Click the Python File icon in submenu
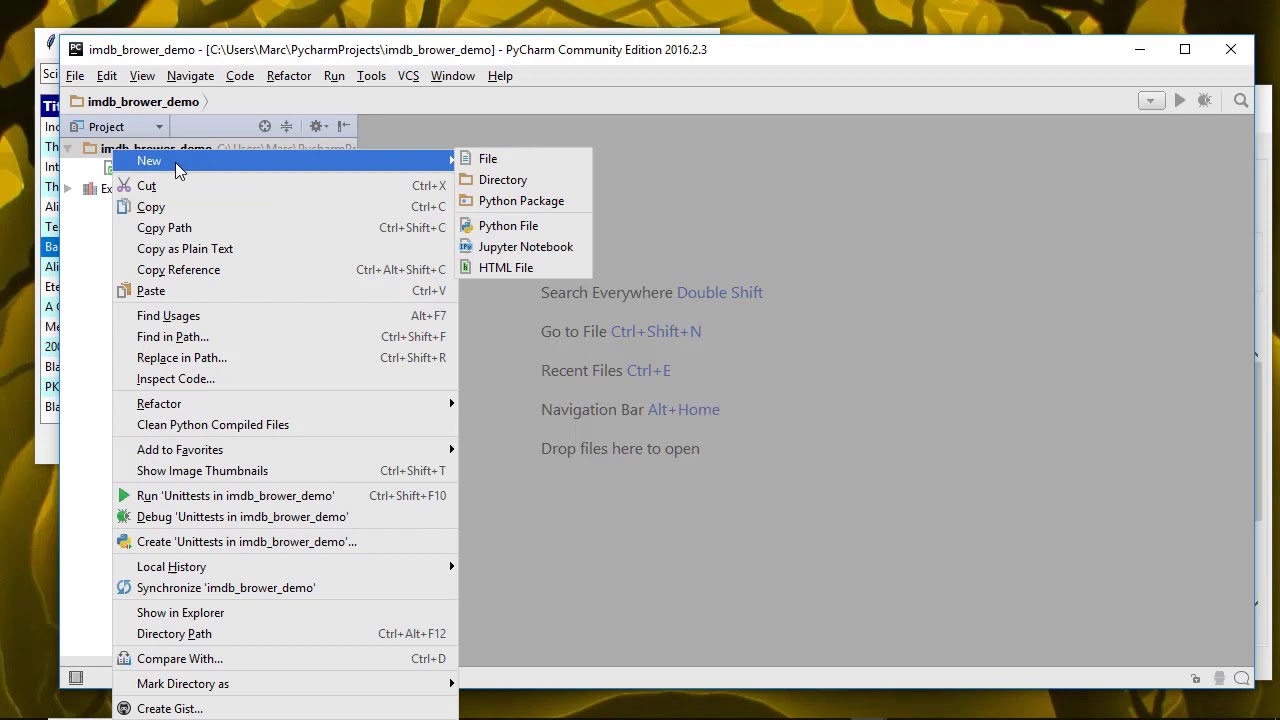1280x720 pixels. coord(466,226)
